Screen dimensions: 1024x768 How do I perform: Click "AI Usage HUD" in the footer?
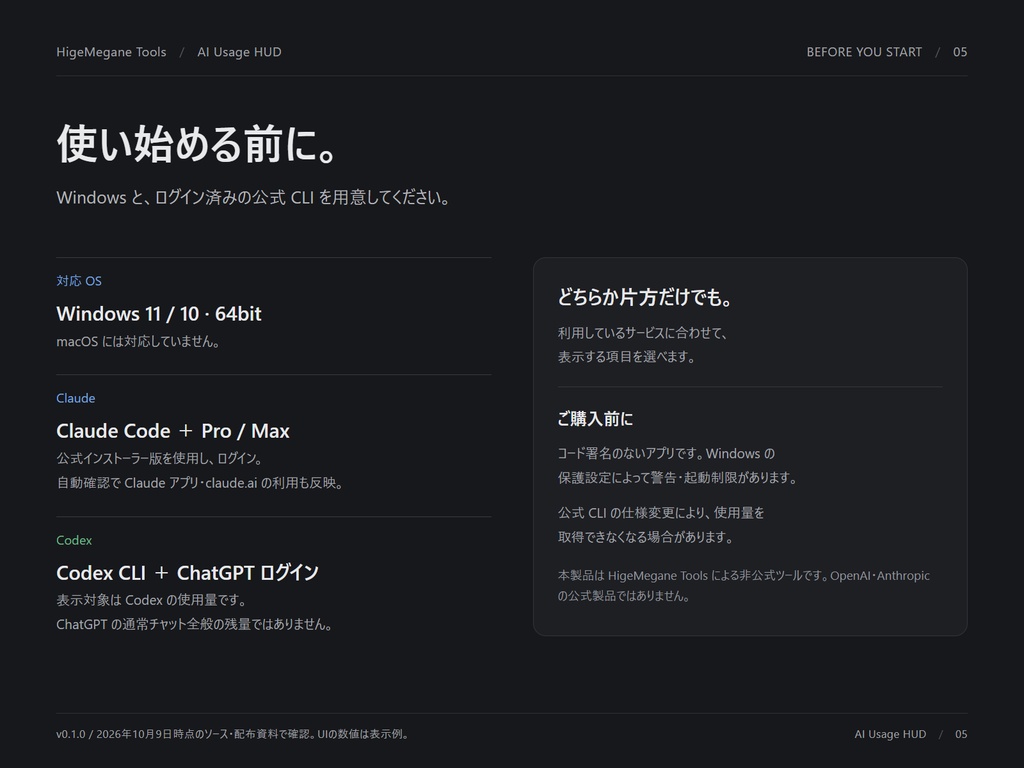pyautogui.click(x=890, y=734)
